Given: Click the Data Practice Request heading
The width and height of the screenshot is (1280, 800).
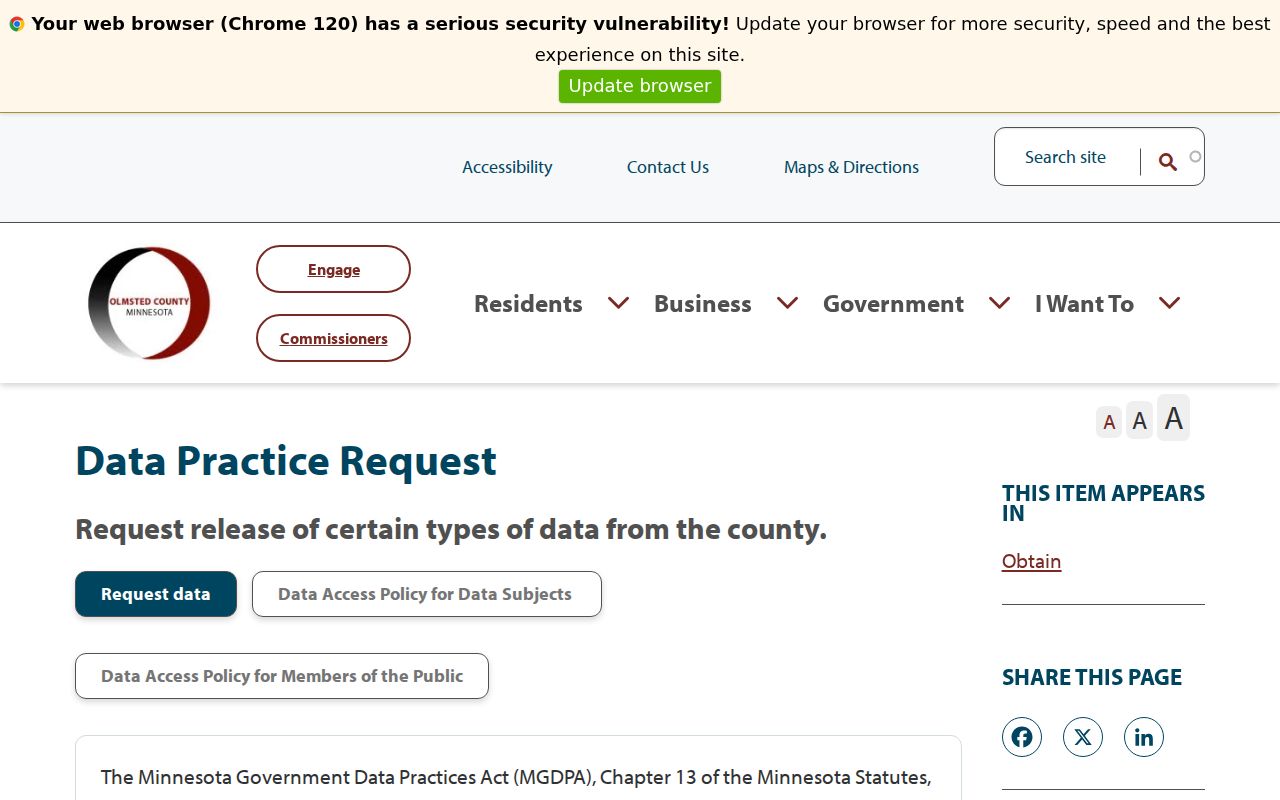Looking at the screenshot, I should click(286, 460).
